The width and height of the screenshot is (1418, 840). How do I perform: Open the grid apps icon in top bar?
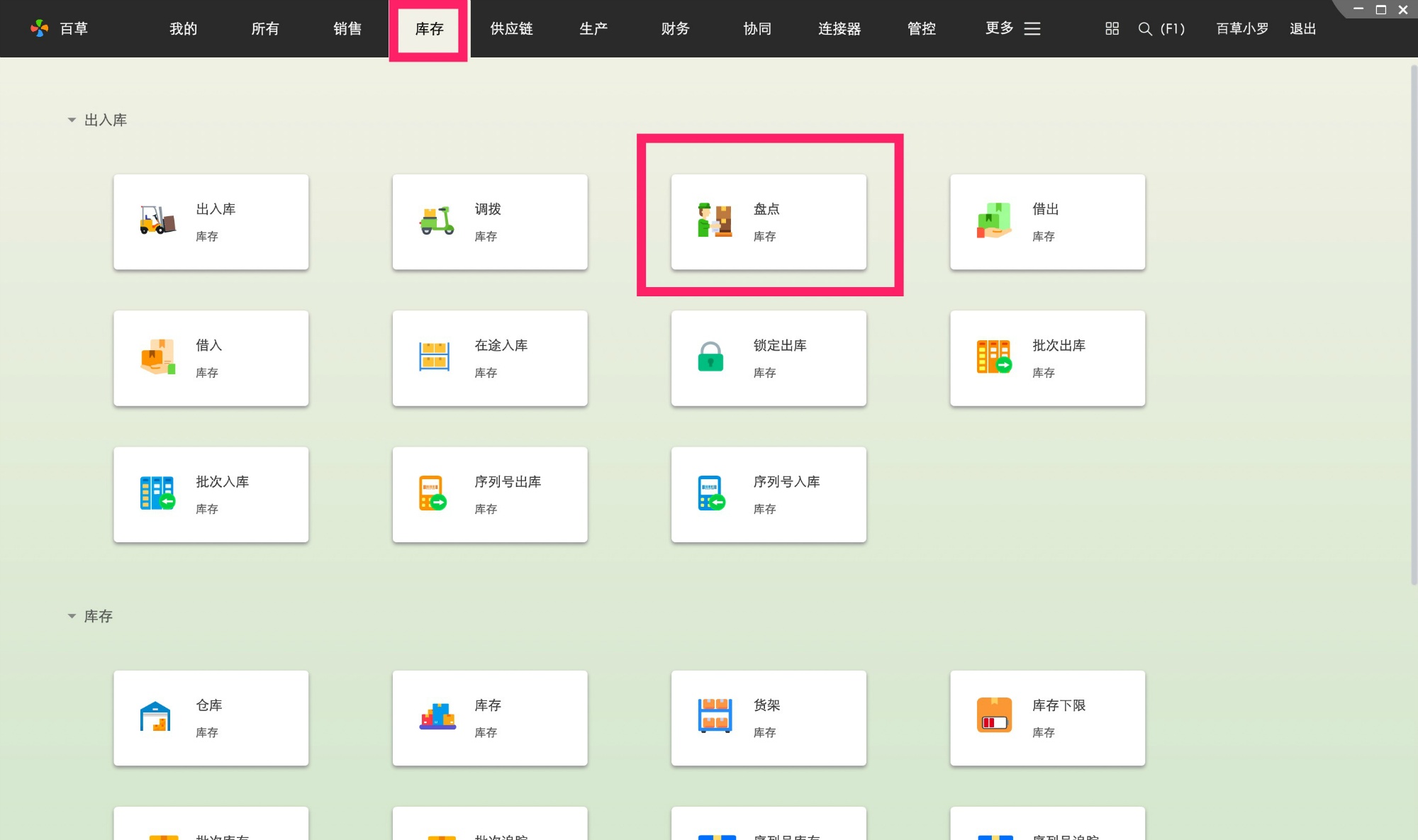pos(1112,28)
